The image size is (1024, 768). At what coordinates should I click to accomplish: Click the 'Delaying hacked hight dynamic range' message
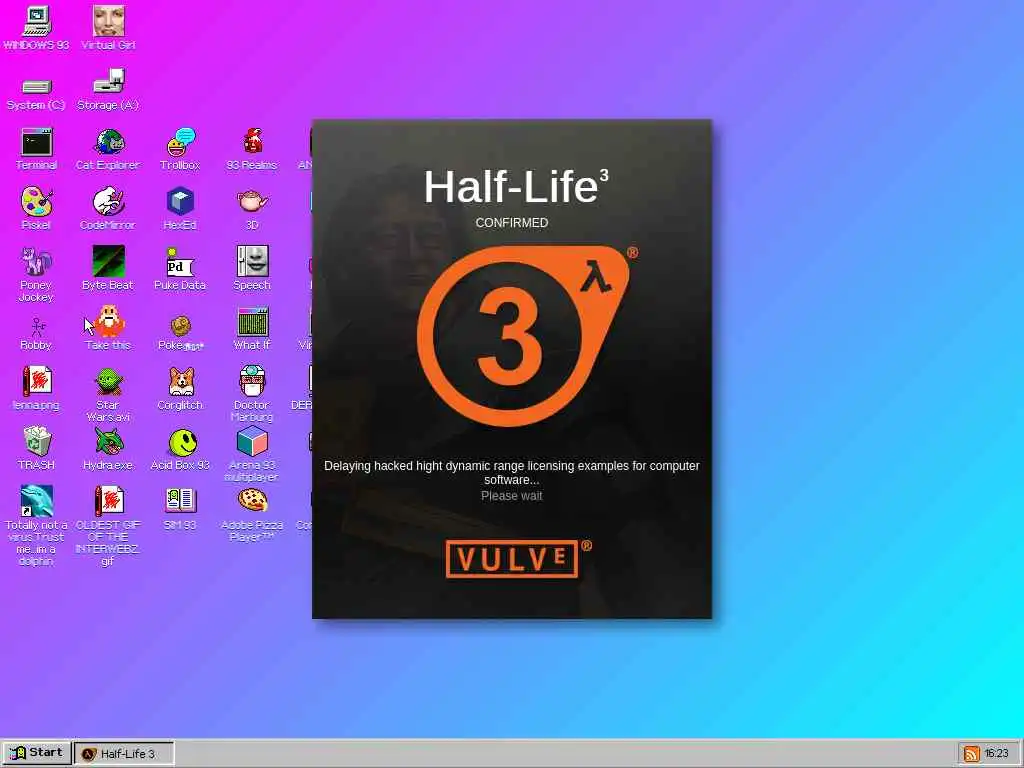(x=512, y=472)
